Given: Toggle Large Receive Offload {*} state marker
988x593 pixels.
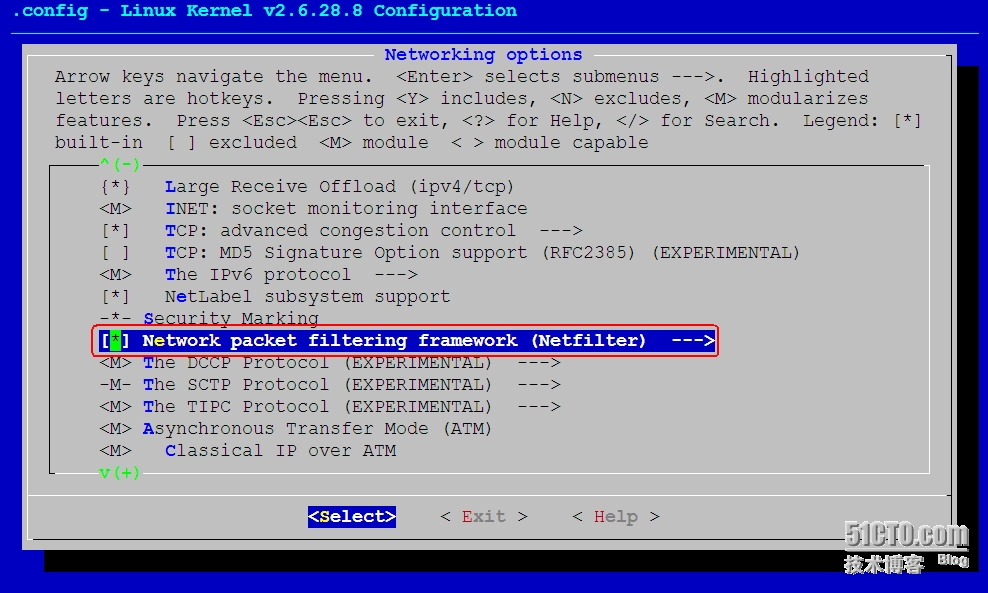Looking at the screenshot, I should point(115,187).
